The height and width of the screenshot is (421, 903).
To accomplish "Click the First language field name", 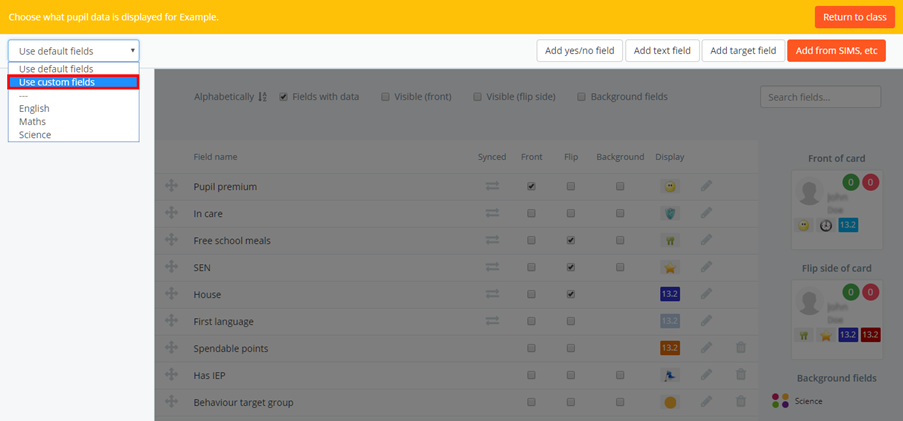I will click(223, 321).
